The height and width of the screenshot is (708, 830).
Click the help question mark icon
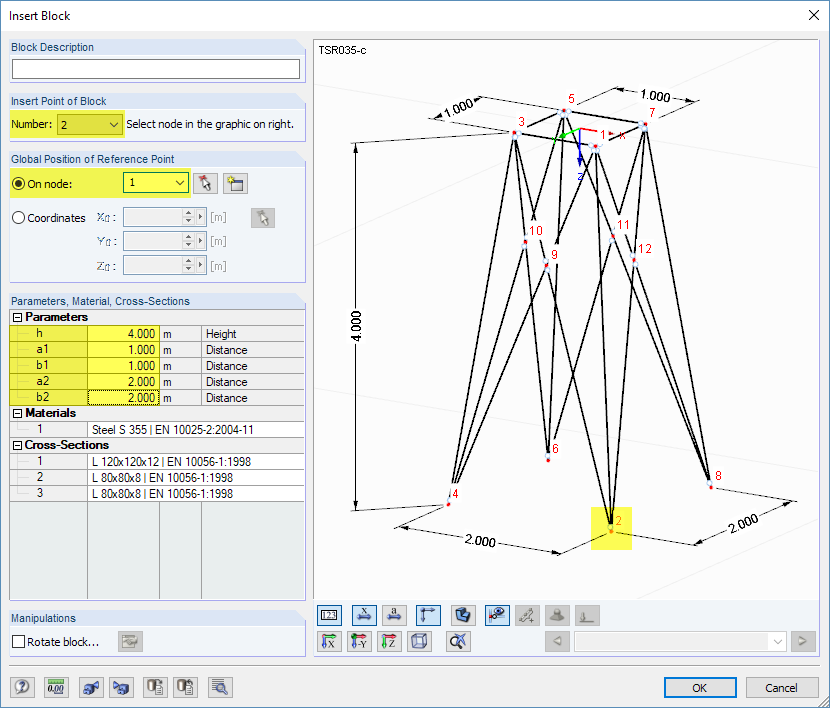(21, 687)
